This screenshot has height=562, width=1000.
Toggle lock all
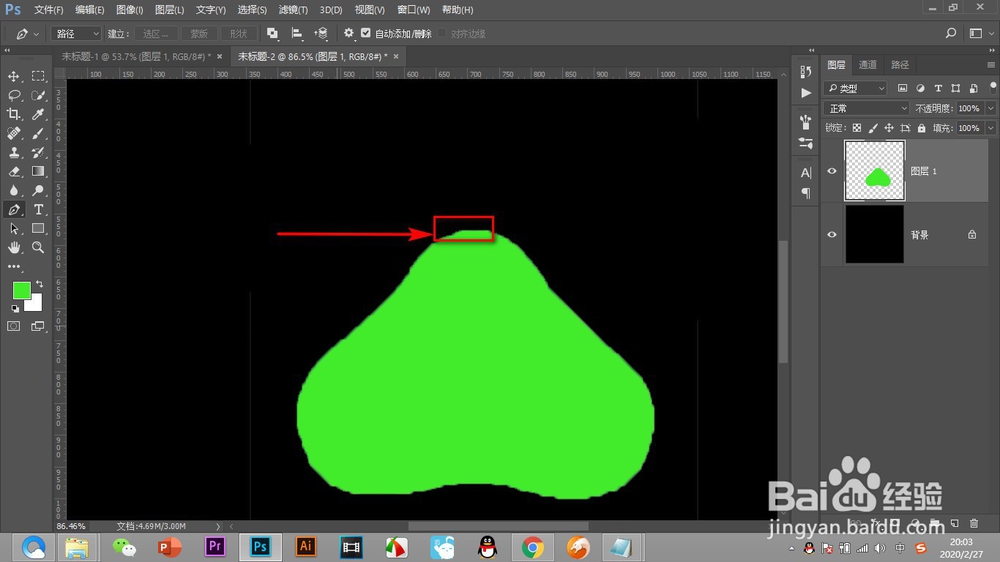click(922, 128)
